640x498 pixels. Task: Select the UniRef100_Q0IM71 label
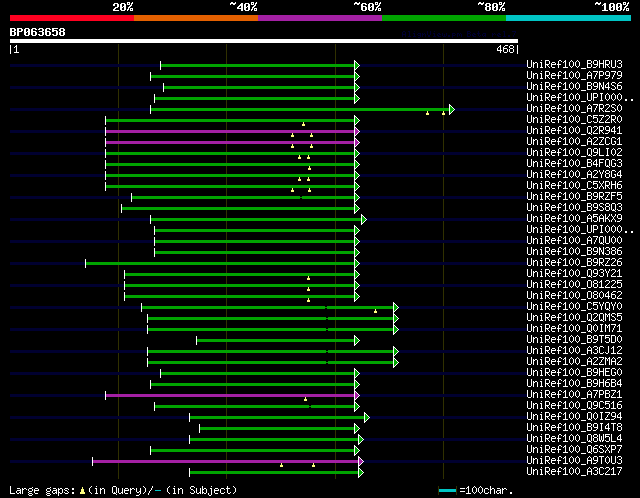(574, 329)
